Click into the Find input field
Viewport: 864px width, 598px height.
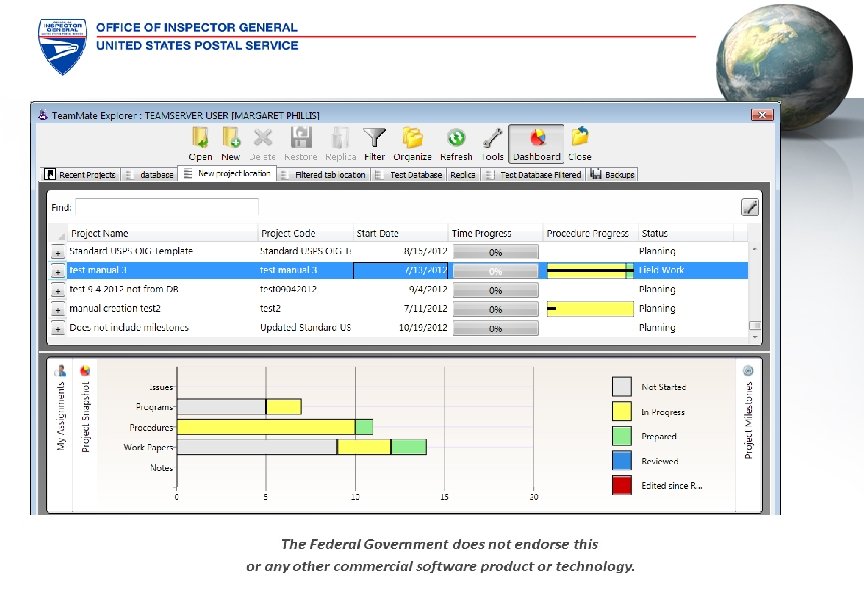(x=167, y=207)
